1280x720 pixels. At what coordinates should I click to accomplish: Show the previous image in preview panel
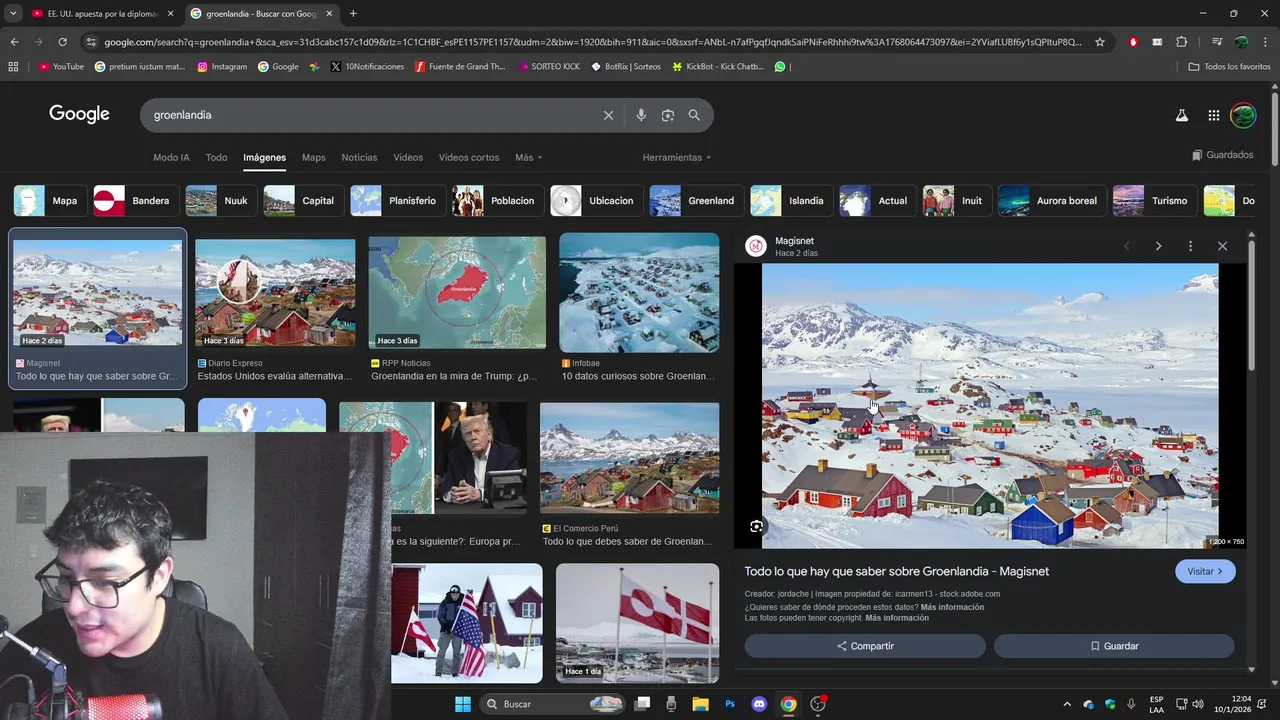1126,246
